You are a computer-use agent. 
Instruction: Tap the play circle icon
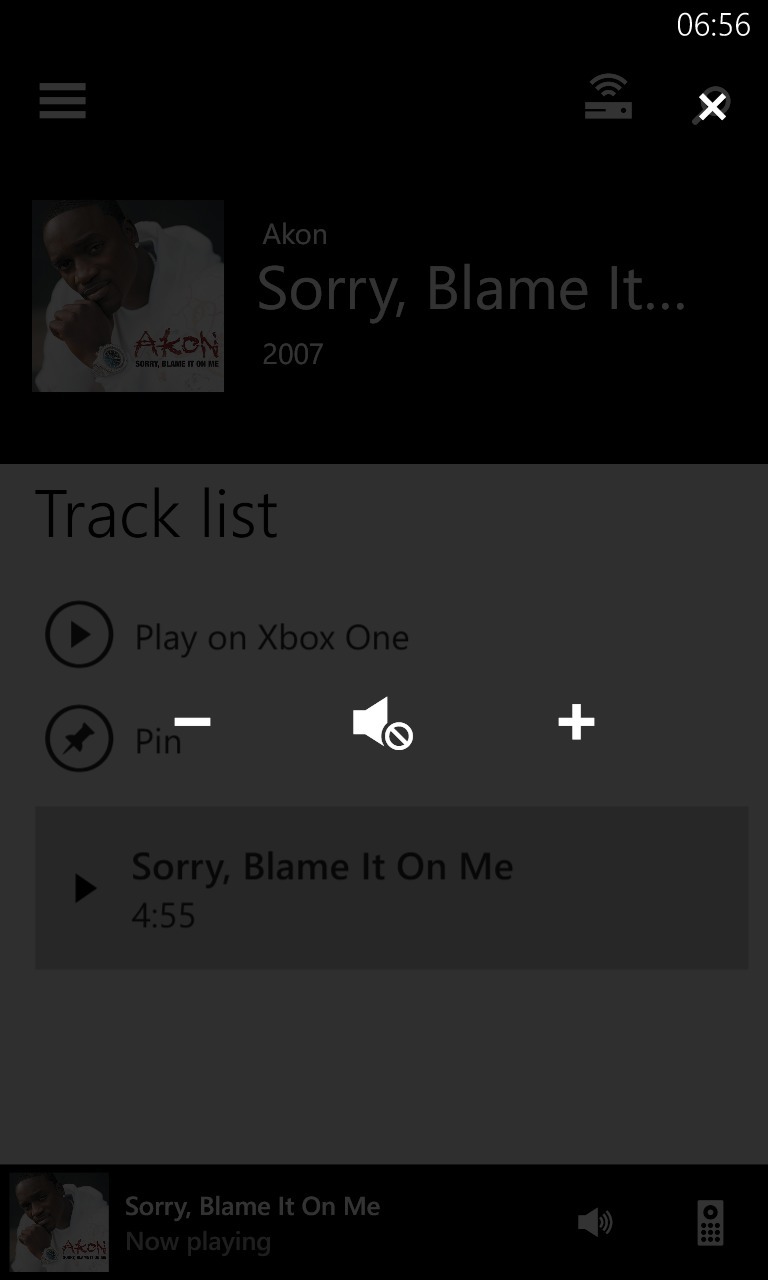[x=79, y=634]
